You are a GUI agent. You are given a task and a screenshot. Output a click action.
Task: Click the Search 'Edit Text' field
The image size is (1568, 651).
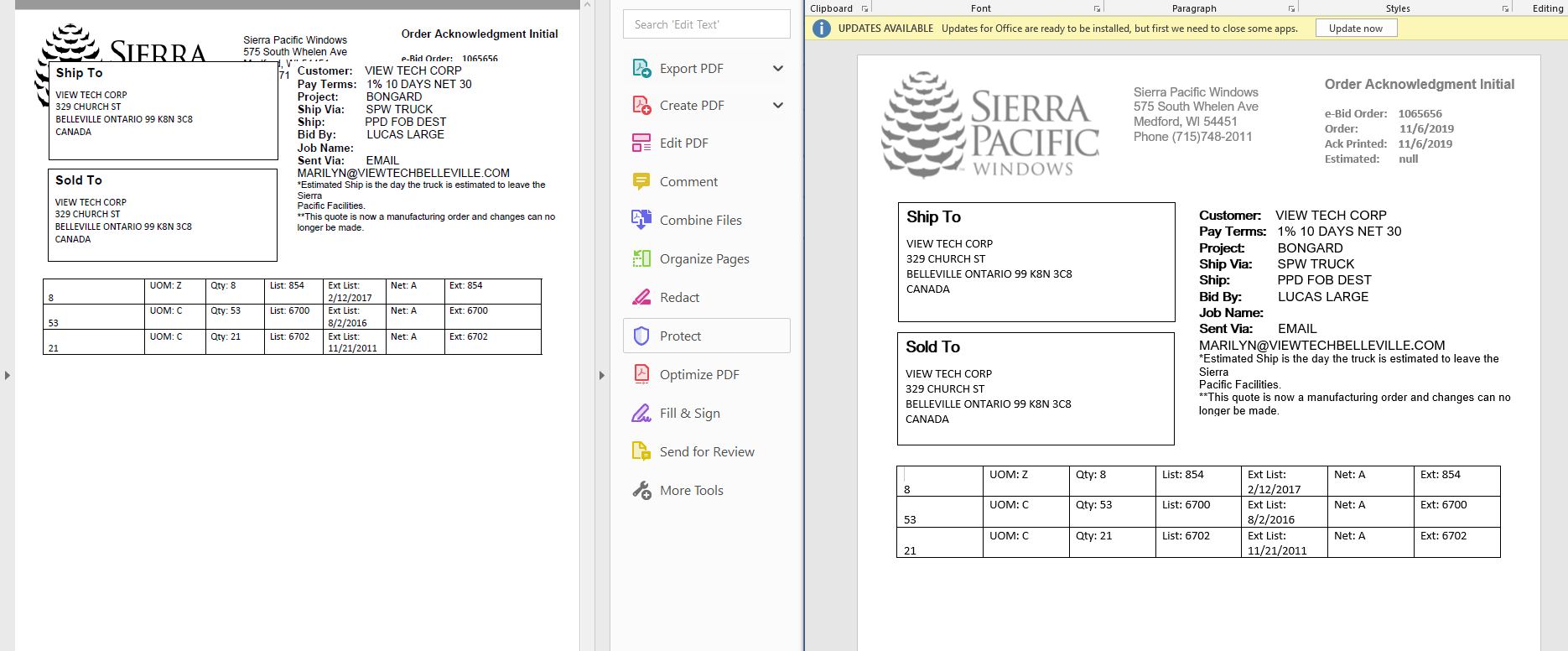[707, 24]
